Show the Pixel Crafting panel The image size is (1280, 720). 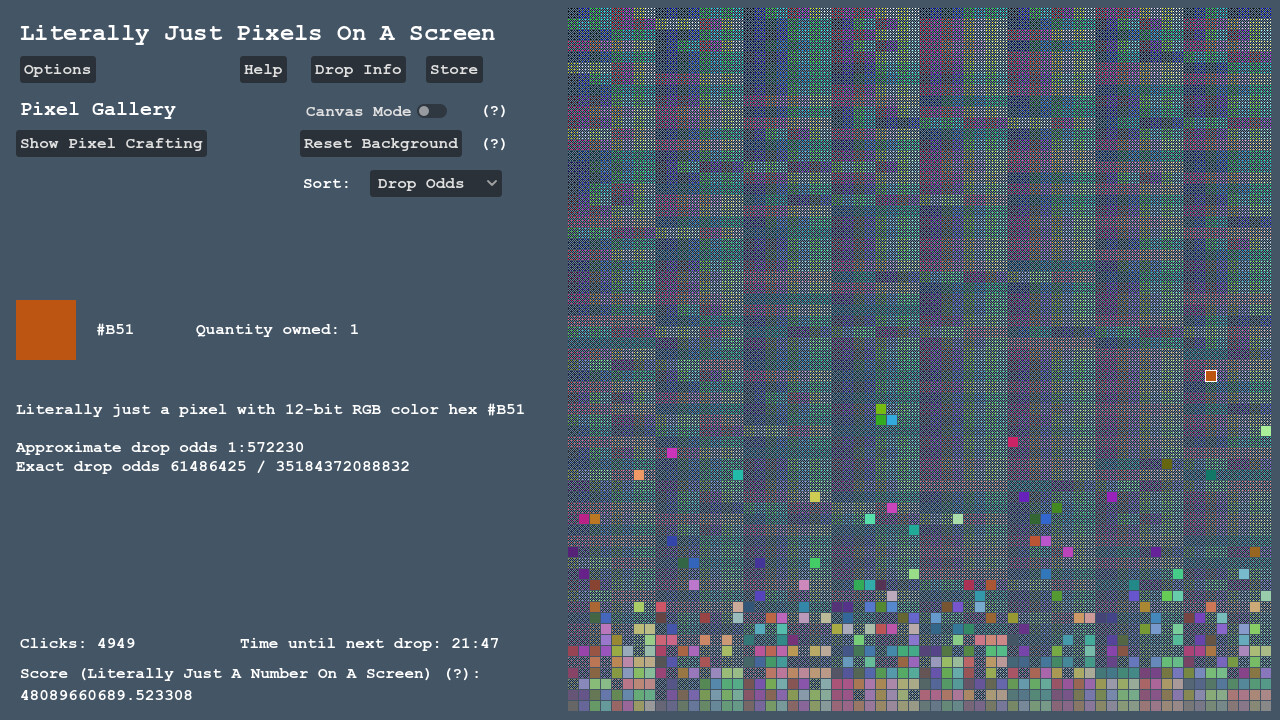(x=111, y=143)
